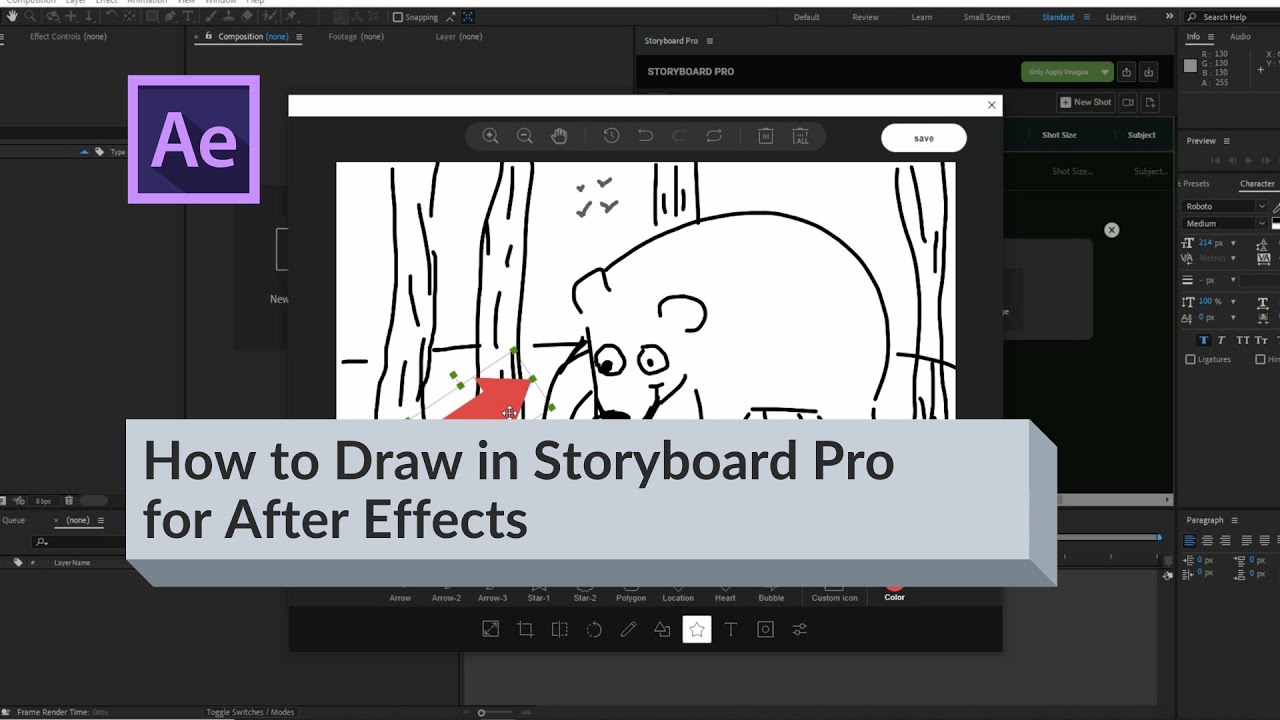Expand the workspace overflow chevrons
Viewport: 1280px width, 720px height.
pyautogui.click(x=1169, y=17)
